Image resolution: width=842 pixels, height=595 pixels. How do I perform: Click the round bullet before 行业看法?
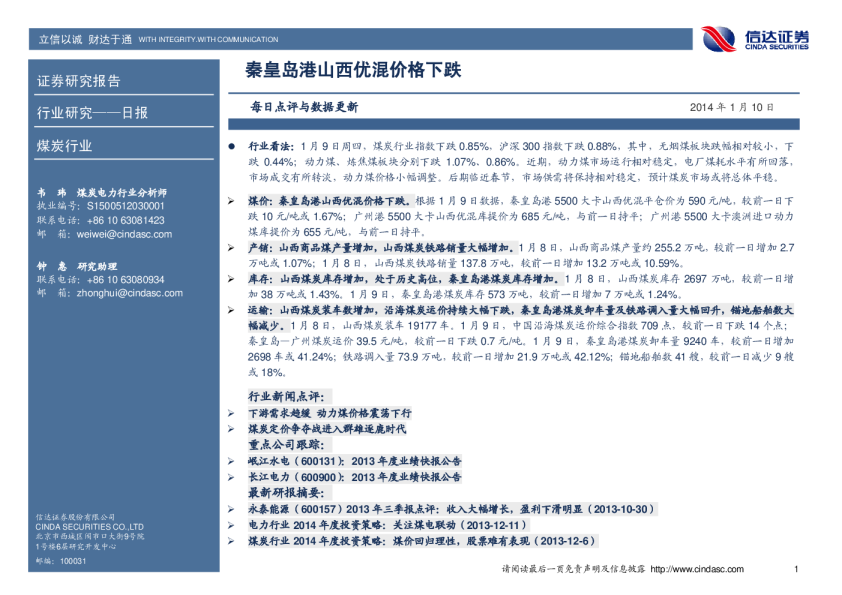click(x=232, y=146)
